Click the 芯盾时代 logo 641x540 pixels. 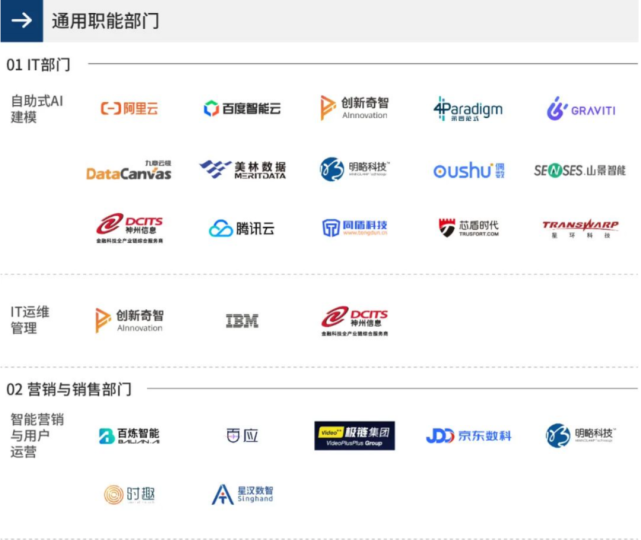[468, 228]
